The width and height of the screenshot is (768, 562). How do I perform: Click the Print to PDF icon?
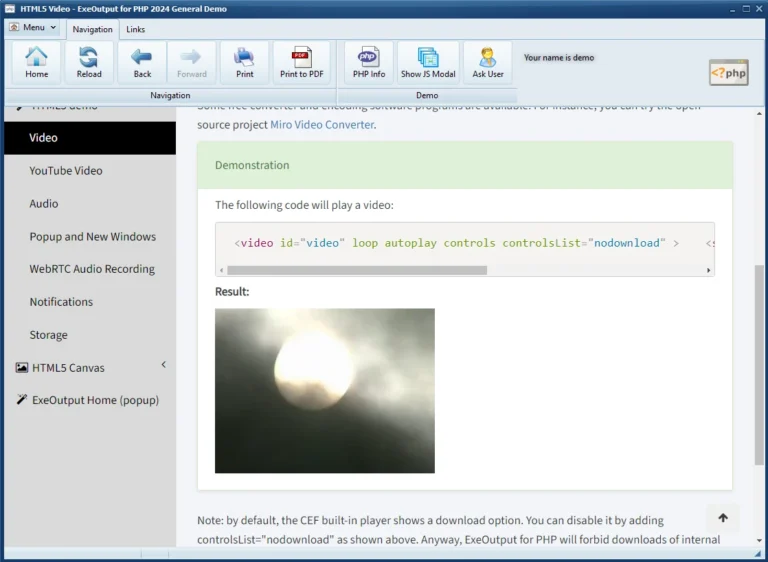301,62
